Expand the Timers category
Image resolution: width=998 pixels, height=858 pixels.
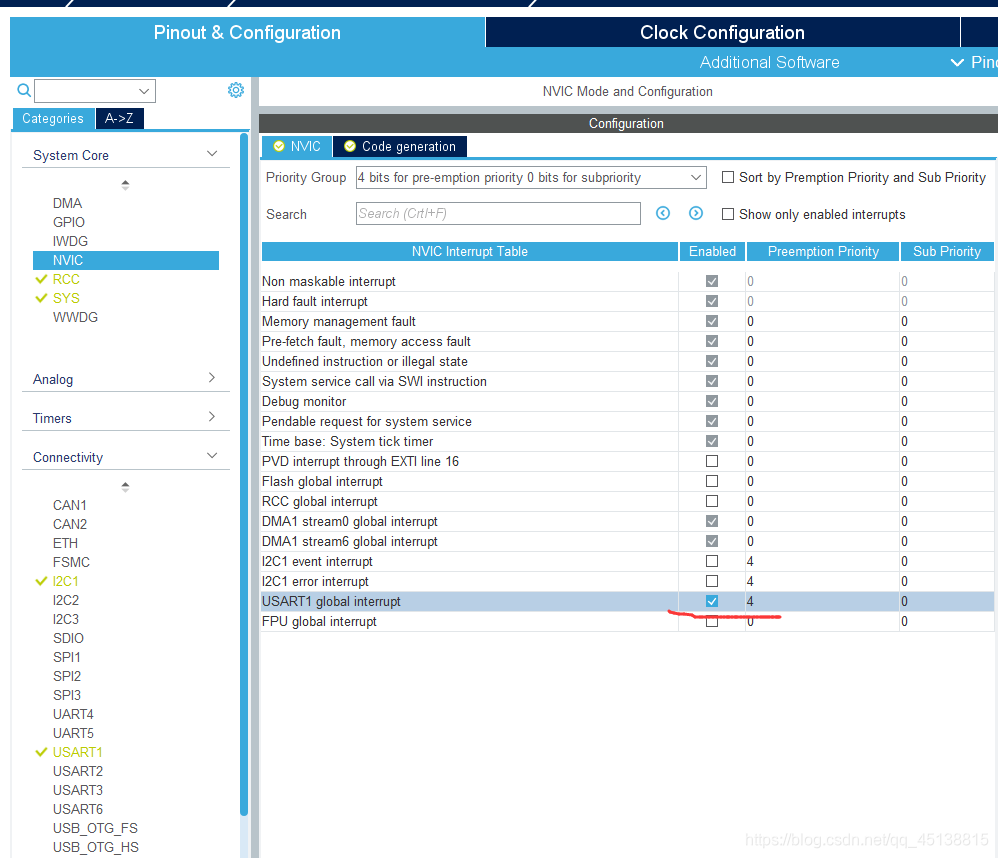pos(212,417)
